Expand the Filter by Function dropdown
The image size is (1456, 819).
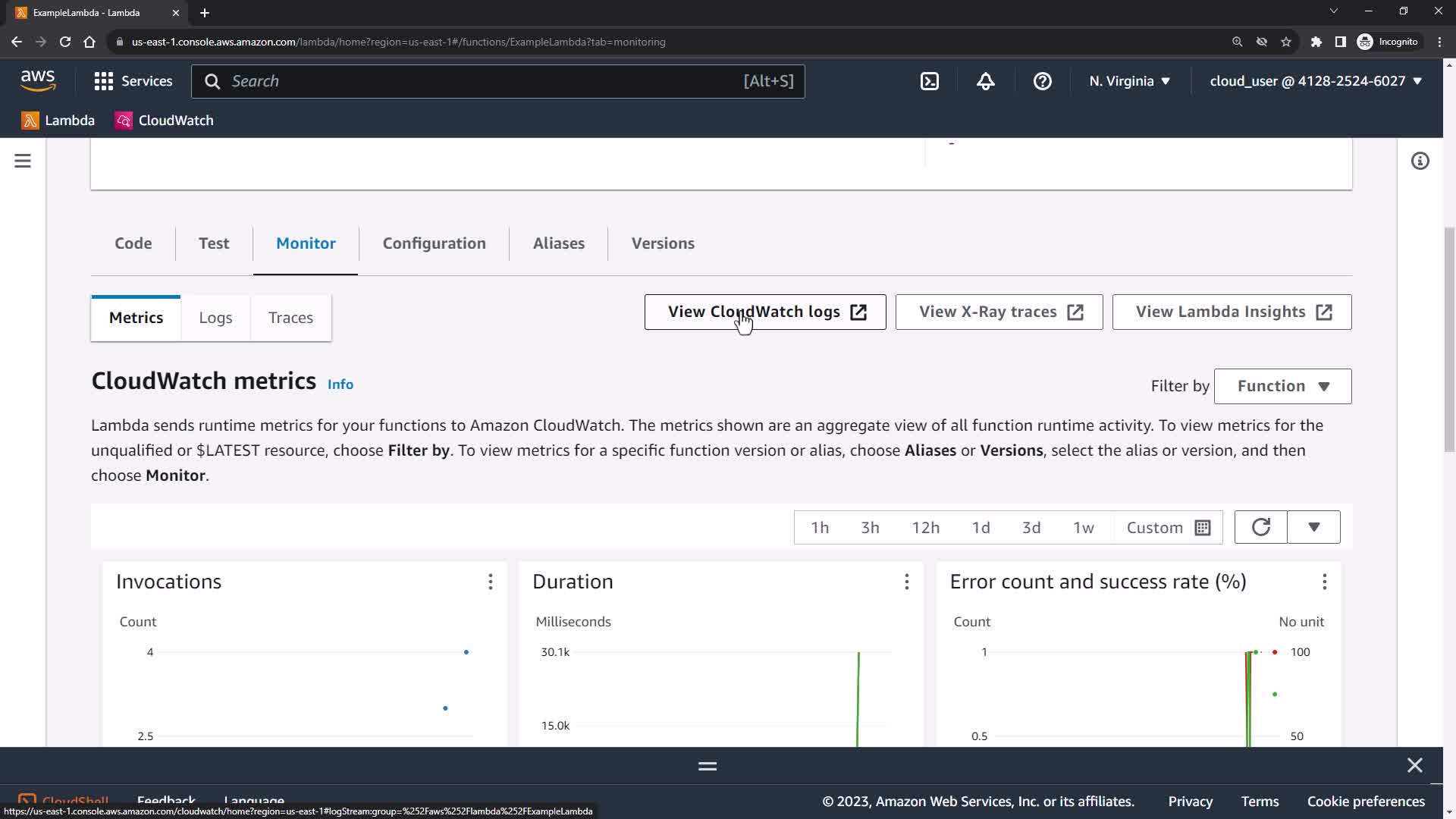(1282, 386)
